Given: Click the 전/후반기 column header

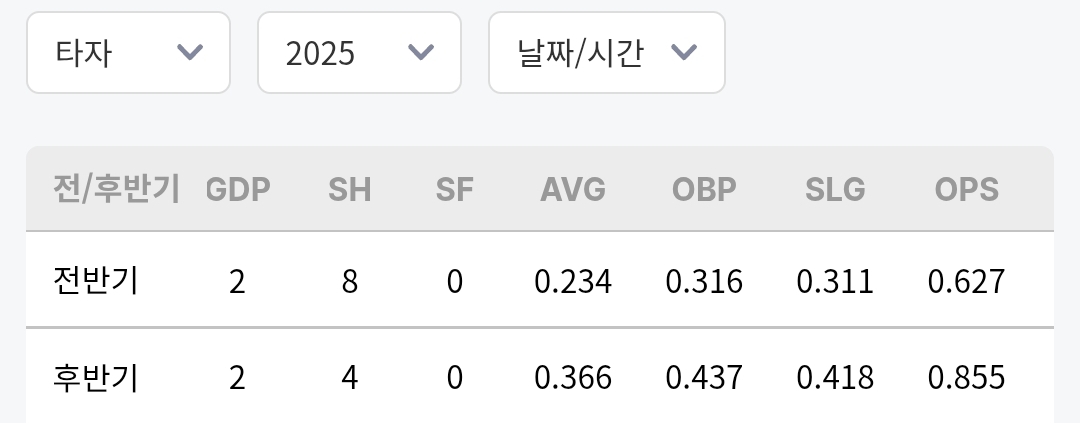Looking at the screenshot, I should coord(116,189).
